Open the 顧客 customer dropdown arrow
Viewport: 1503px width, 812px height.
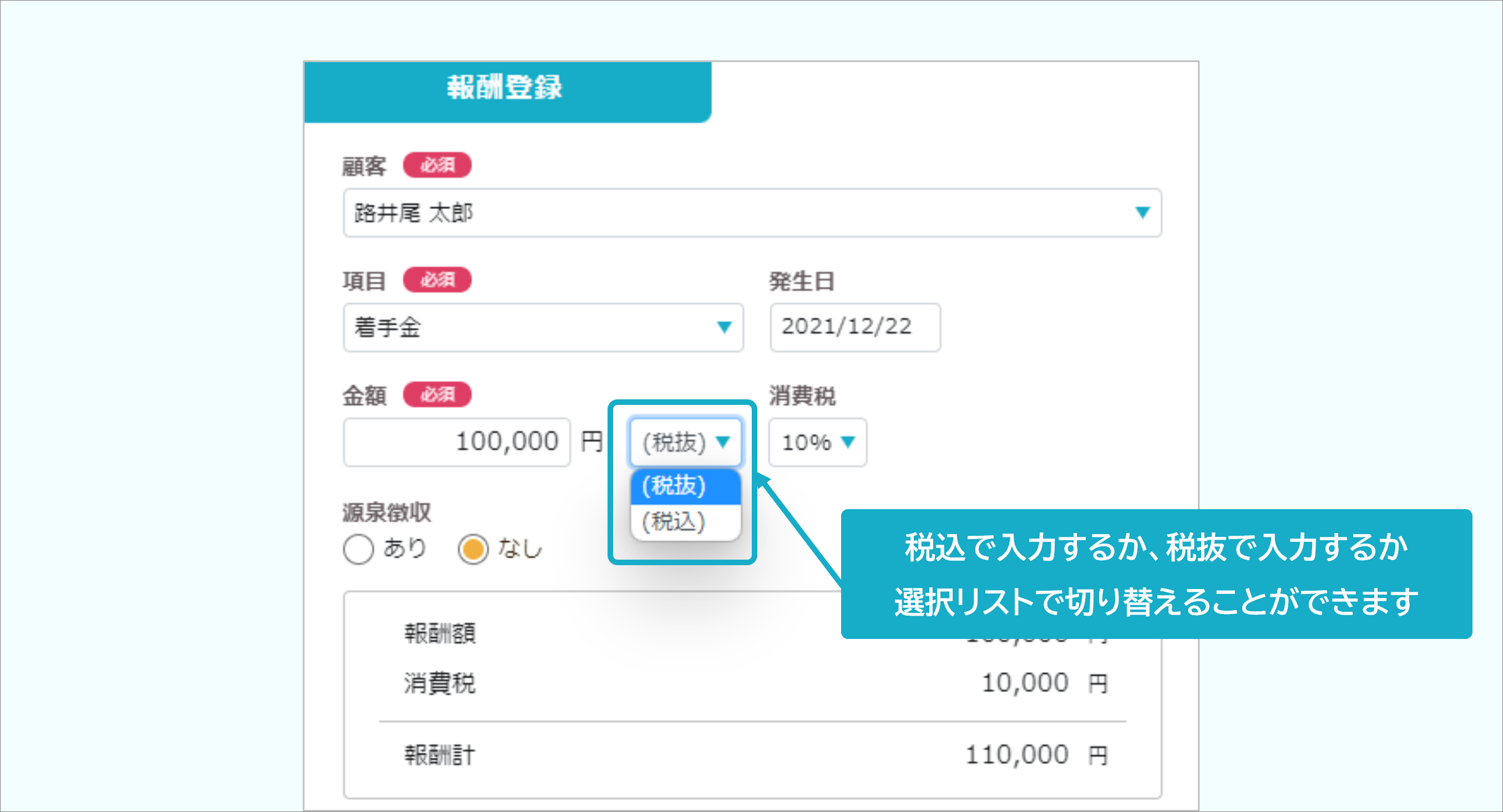(1142, 212)
